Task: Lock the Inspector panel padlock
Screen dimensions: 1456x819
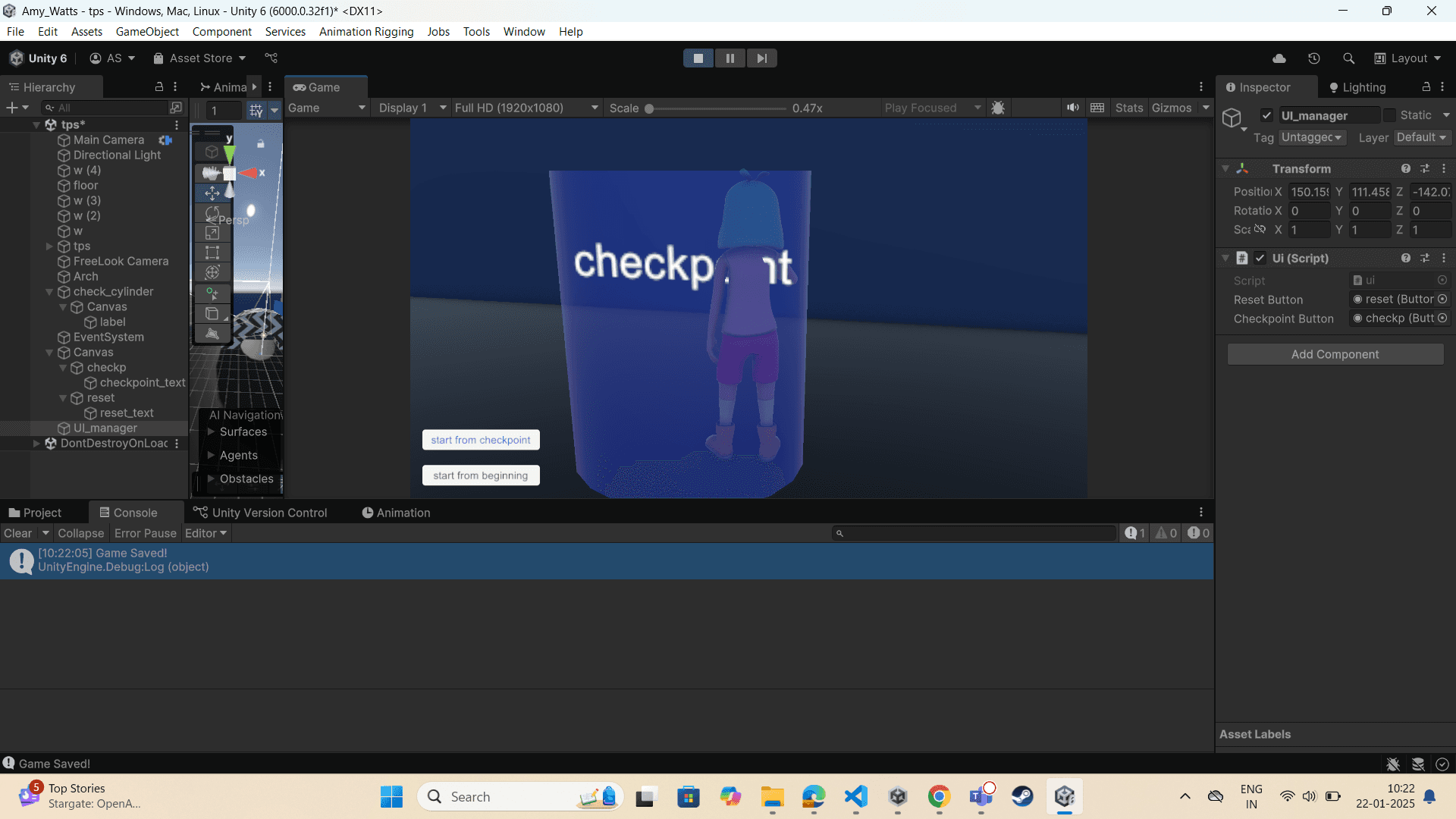Action: point(1426,87)
